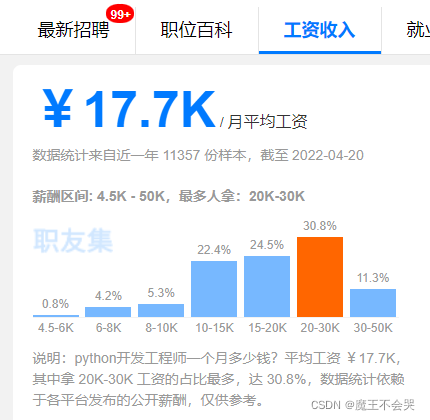Viewport: 430px width, 420px height.
Task: Select the 30-50K salary bar
Action: coord(373,303)
